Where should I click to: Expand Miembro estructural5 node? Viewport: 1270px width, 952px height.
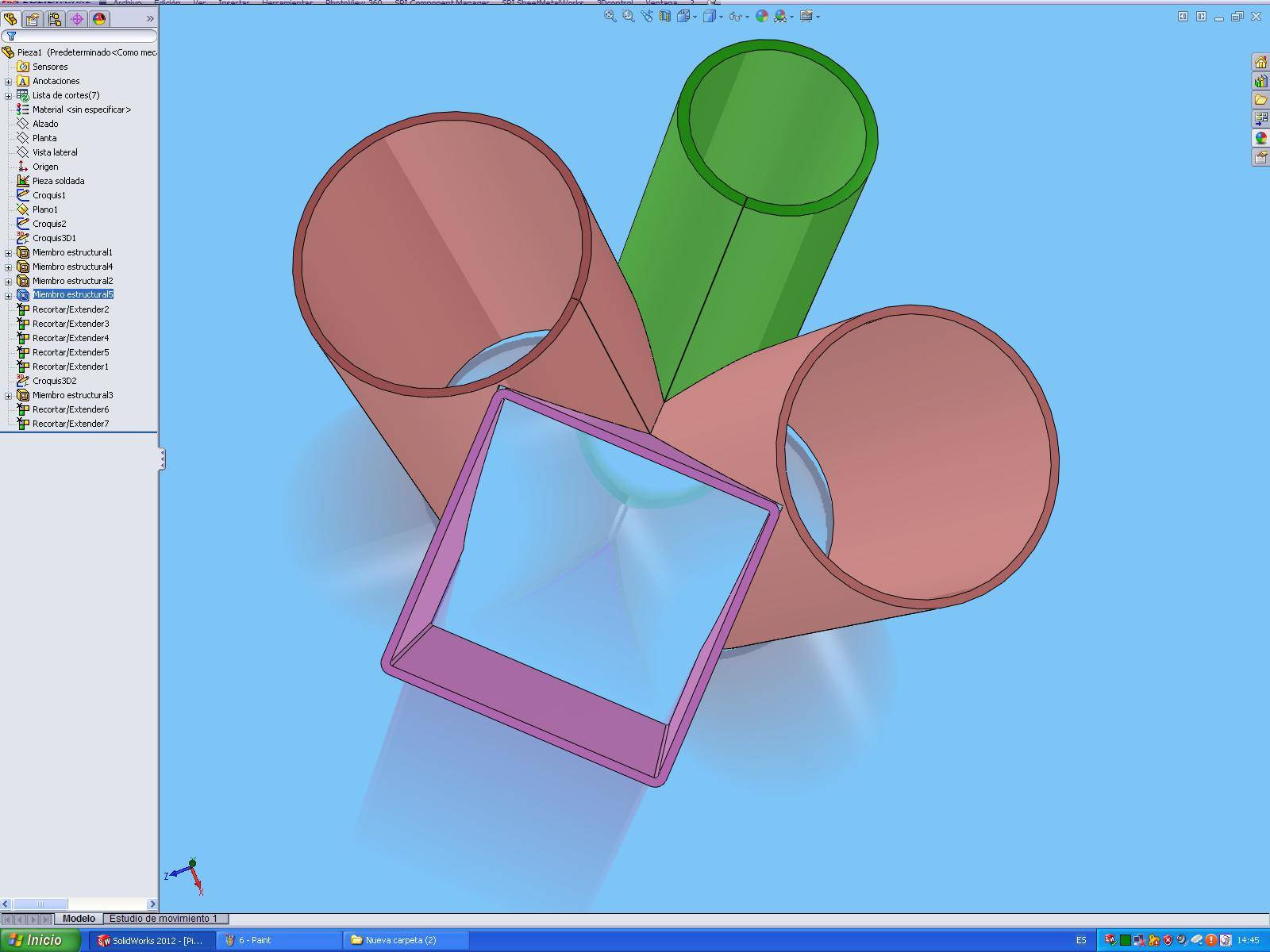9,295
